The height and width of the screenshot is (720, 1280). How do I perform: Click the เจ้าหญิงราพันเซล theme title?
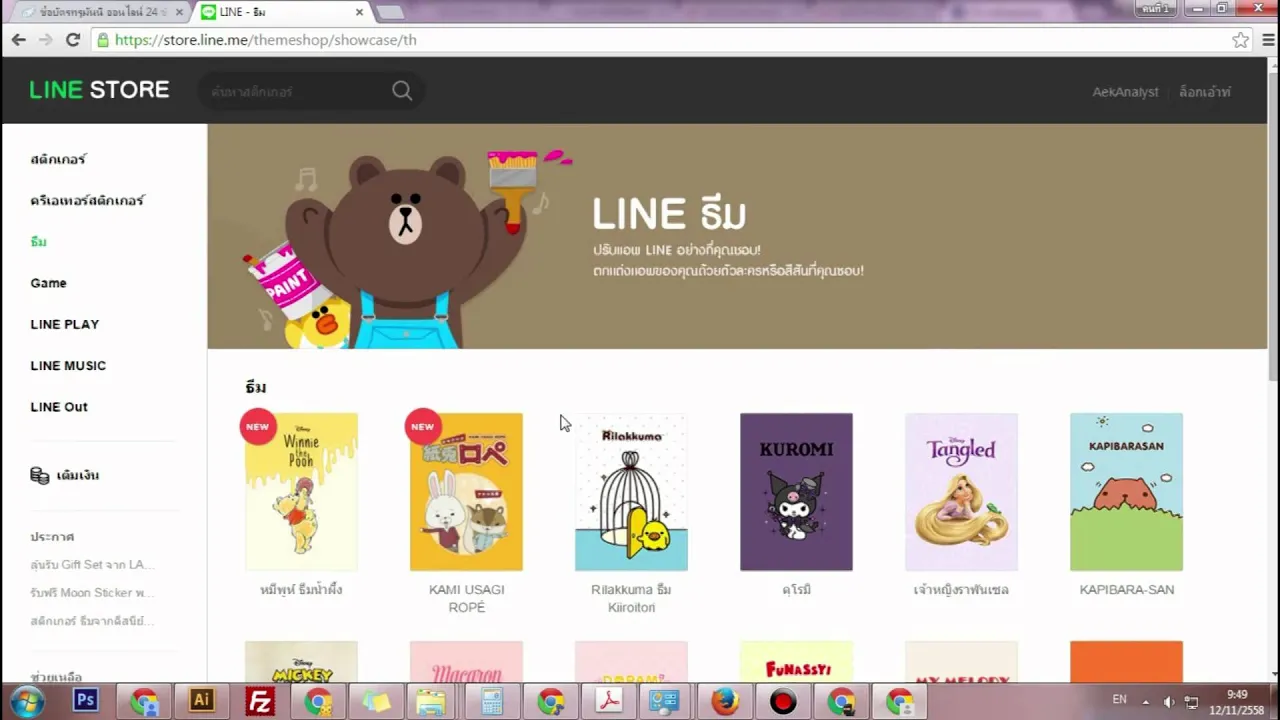coord(961,590)
